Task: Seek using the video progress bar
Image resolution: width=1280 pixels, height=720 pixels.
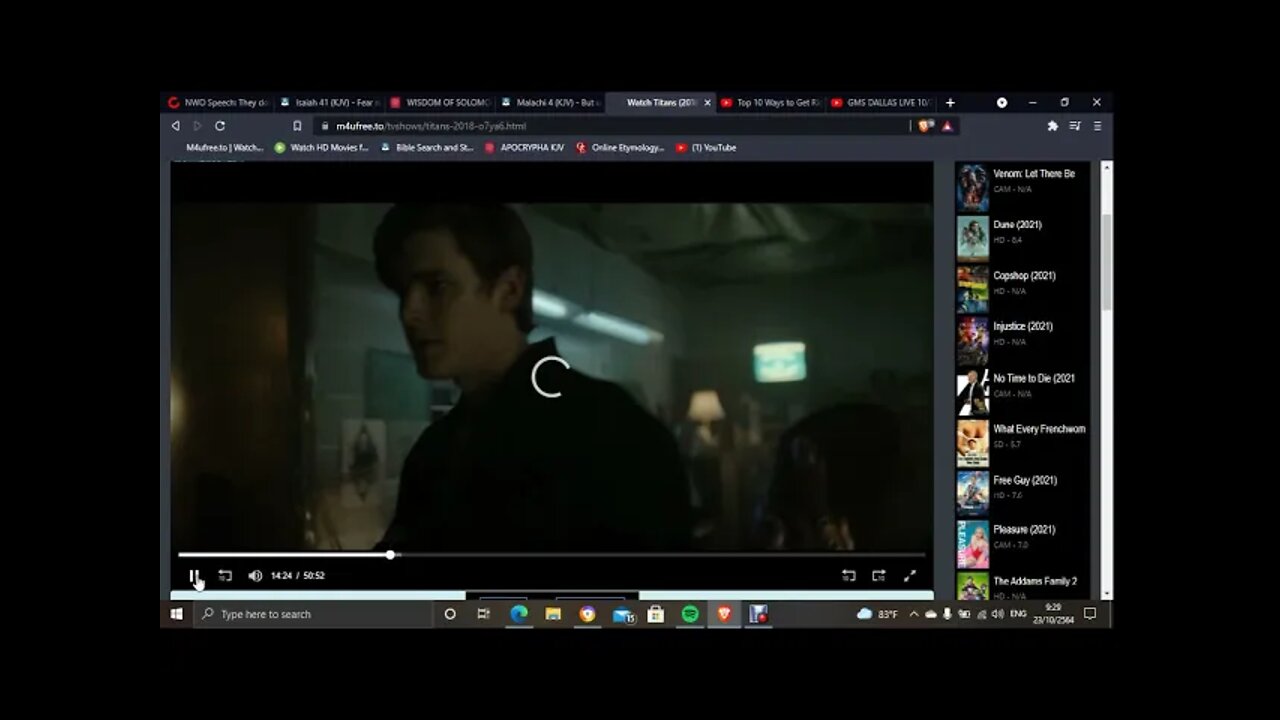Action: pos(551,554)
